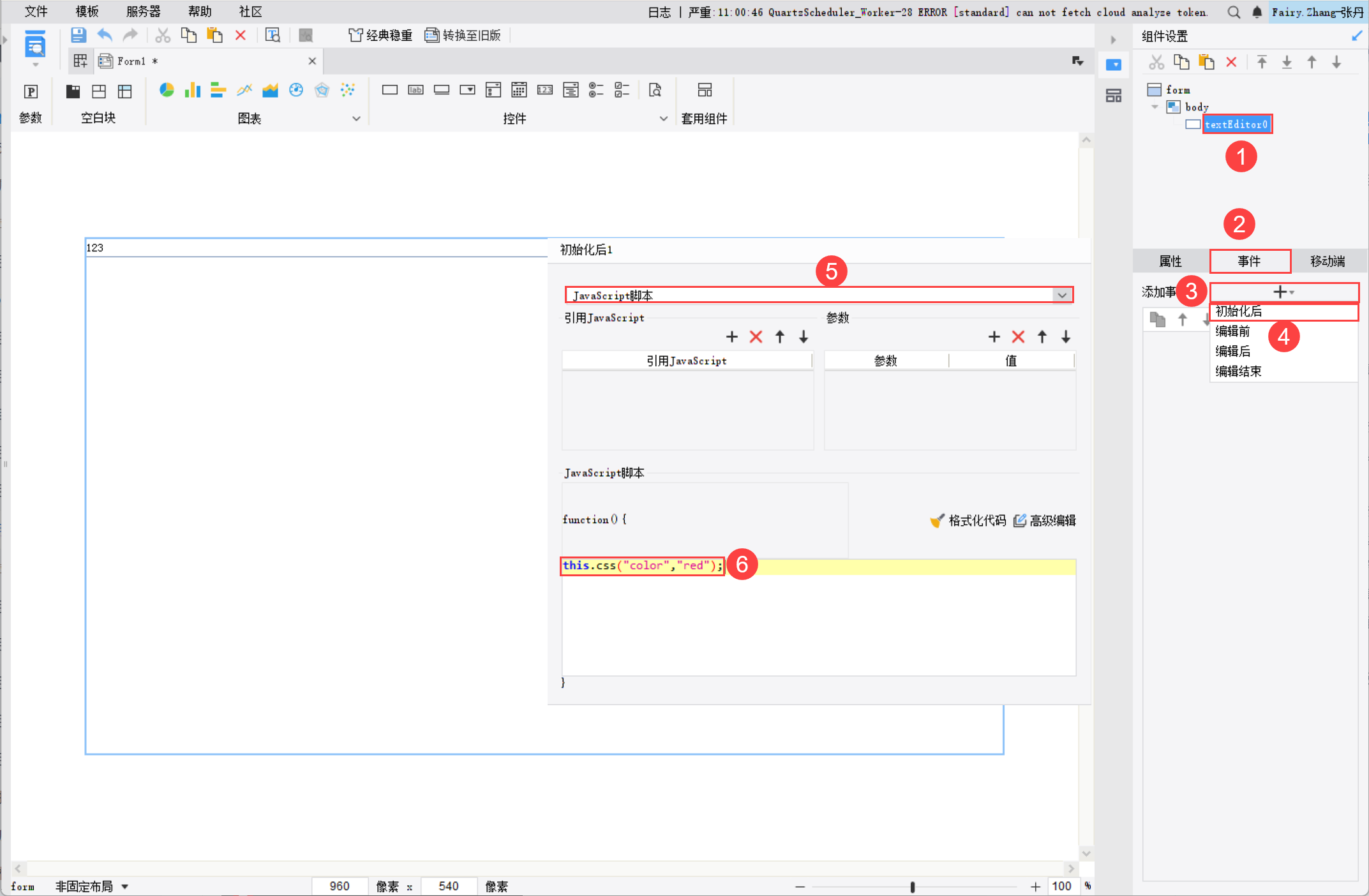Click the Parameters P icon

tap(31, 92)
